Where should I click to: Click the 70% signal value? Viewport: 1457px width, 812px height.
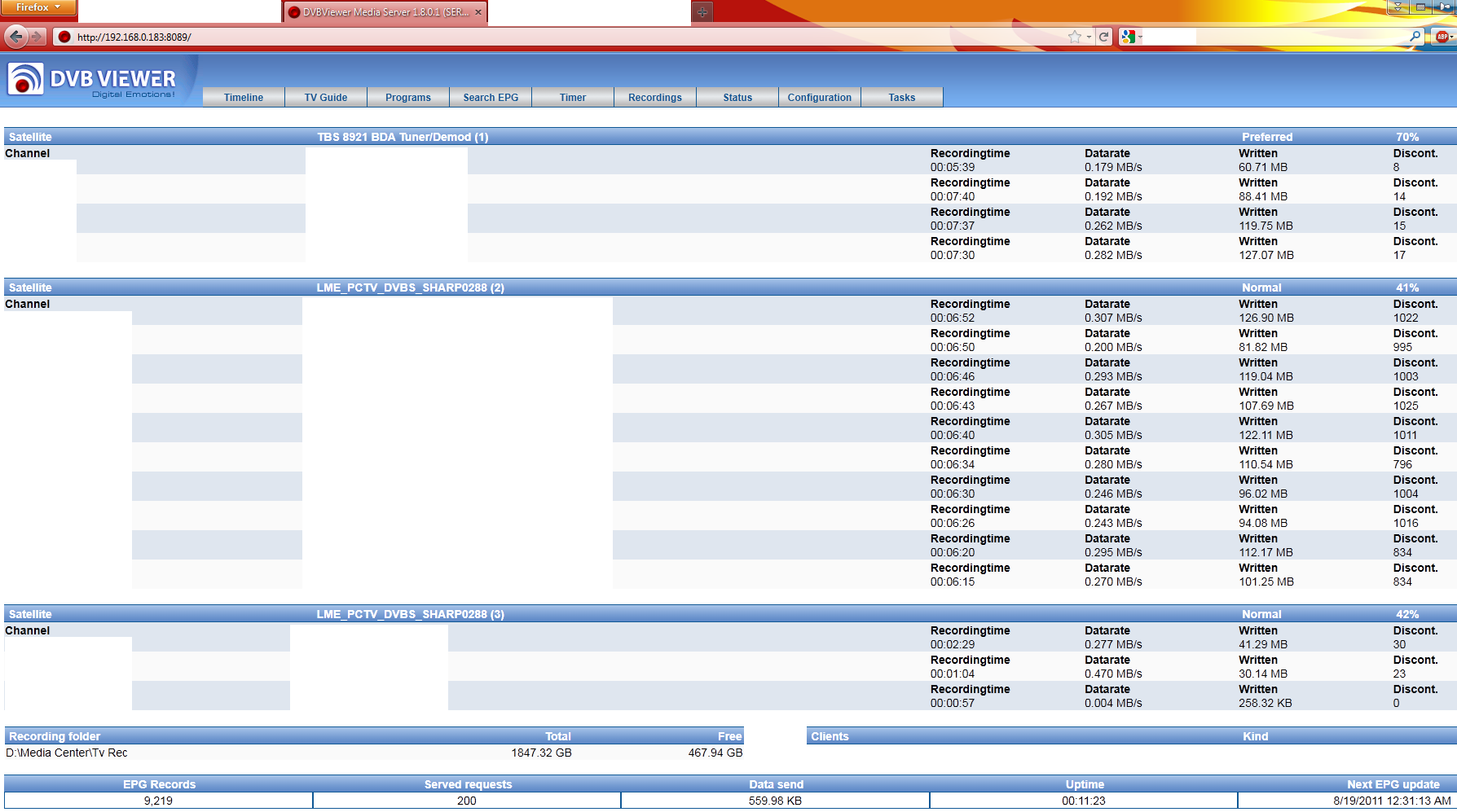[x=1407, y=137]
